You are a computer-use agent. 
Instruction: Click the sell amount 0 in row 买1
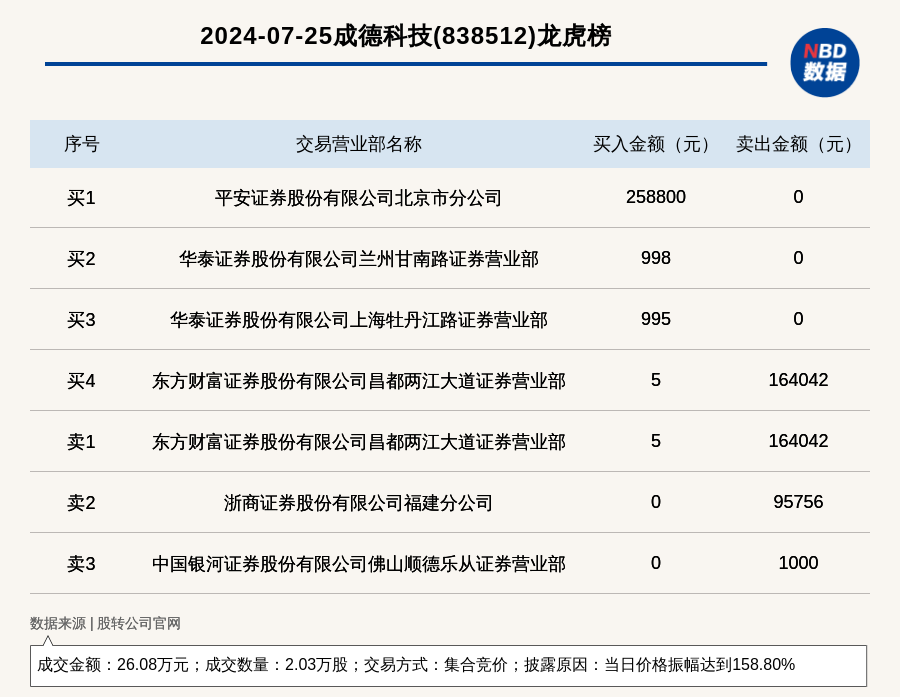(798, 197)
